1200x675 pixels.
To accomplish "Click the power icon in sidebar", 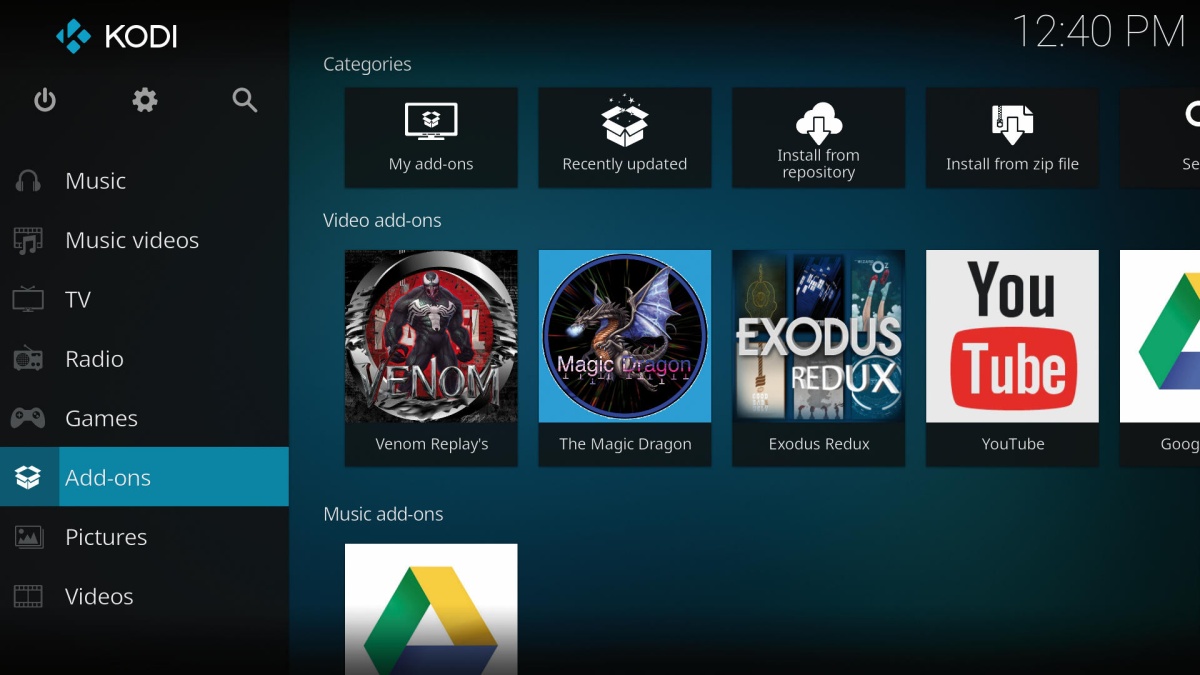I will tap(45, 100).
